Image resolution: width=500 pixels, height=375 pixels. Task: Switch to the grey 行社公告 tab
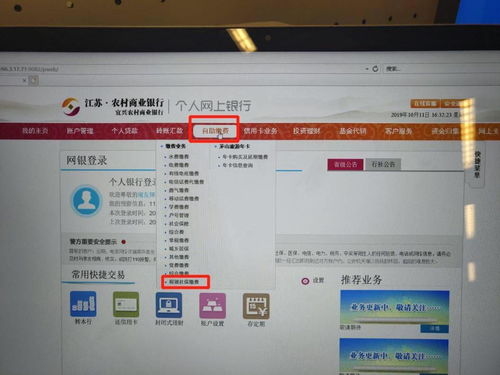pos(383,164)
